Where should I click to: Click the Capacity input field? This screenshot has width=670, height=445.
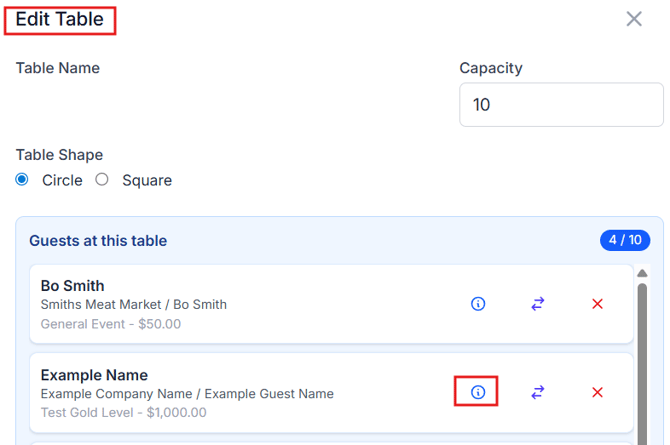pyautogui.click(x=561, y=105)
